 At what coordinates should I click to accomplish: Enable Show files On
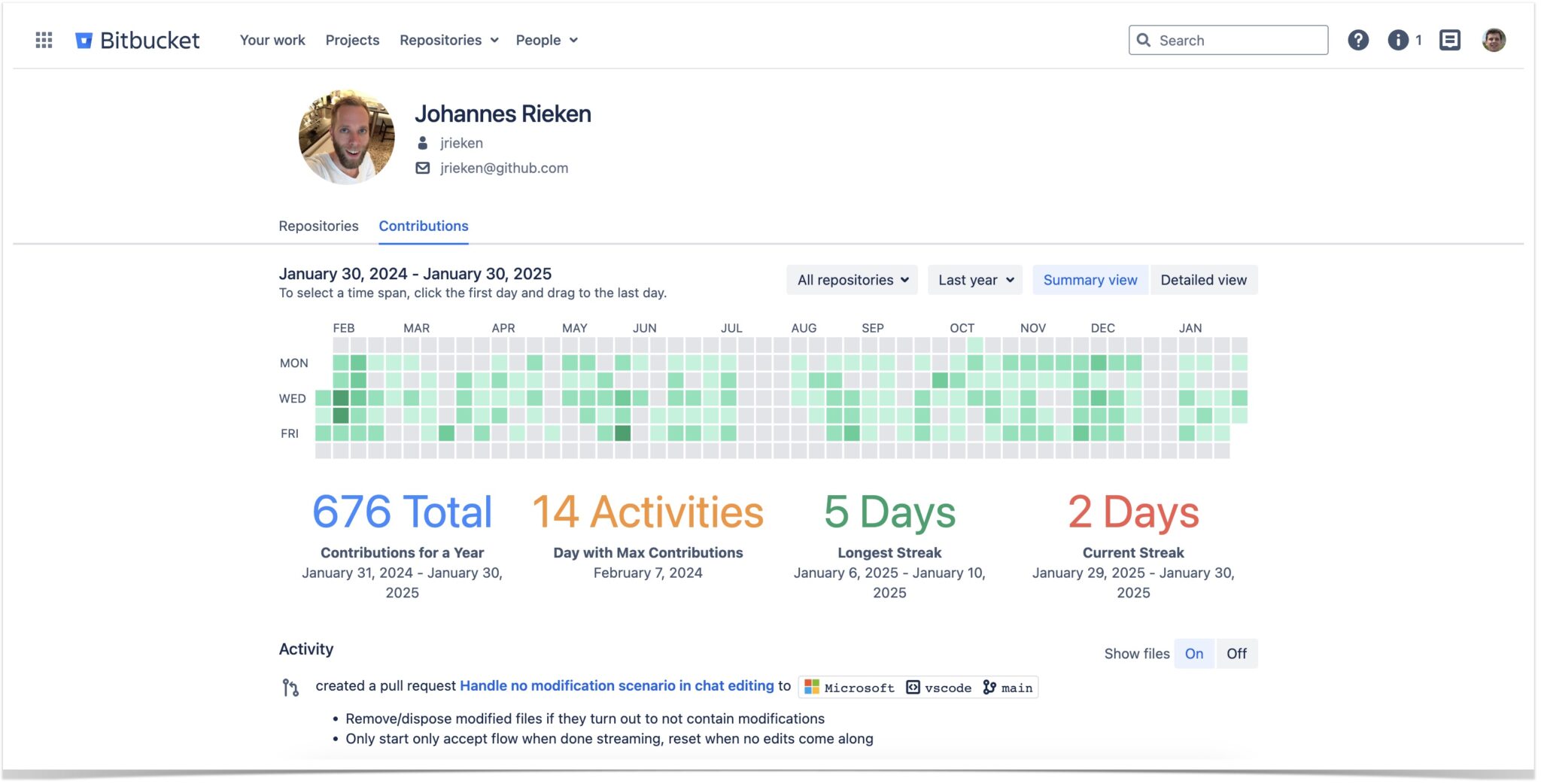coord(1193,653)
